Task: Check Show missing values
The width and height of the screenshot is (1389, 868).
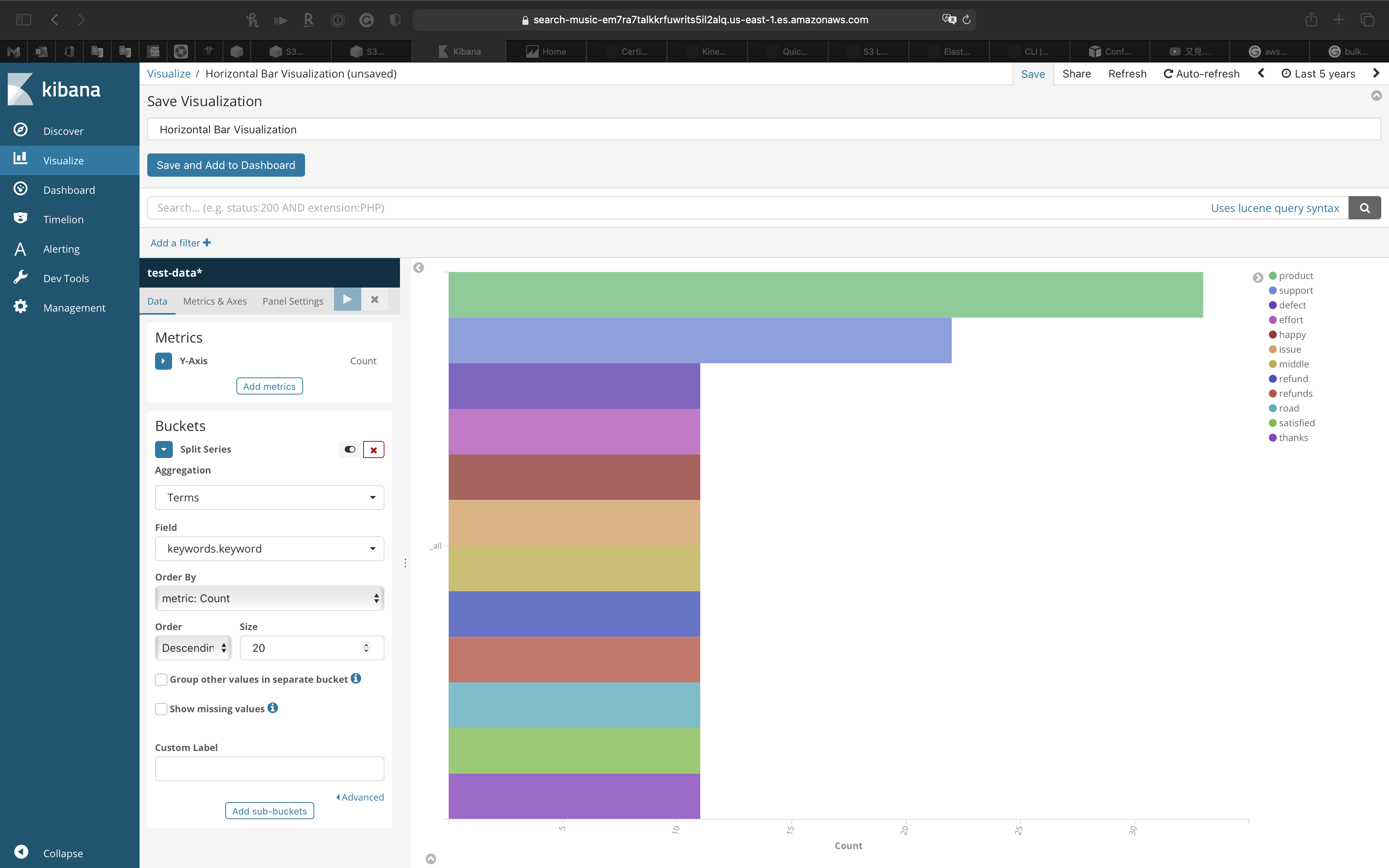Action: click(x=161, y=709)
